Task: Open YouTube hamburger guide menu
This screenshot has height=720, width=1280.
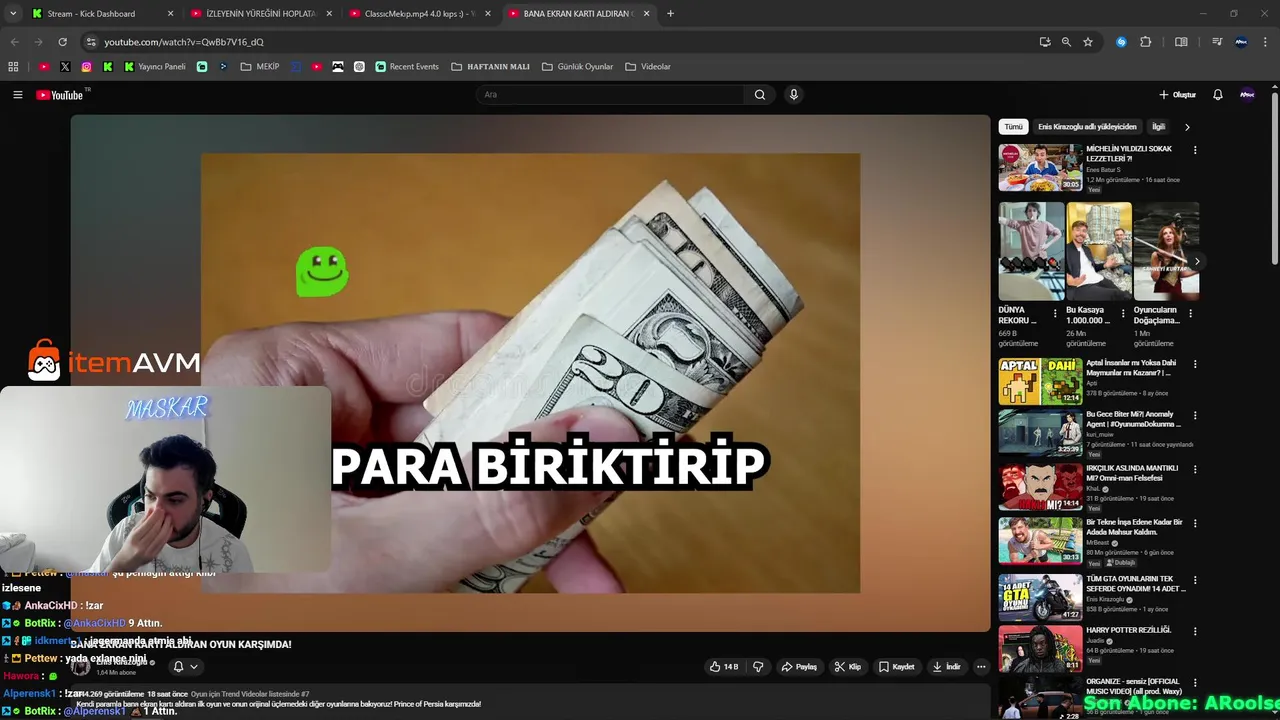Action: (x=17, y=95)
